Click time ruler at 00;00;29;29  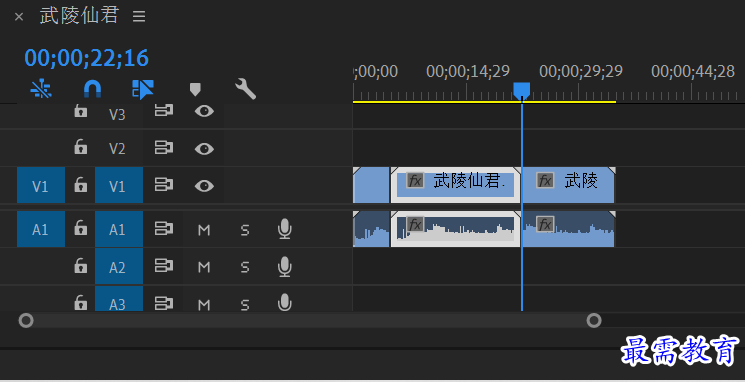click(581, 72)
